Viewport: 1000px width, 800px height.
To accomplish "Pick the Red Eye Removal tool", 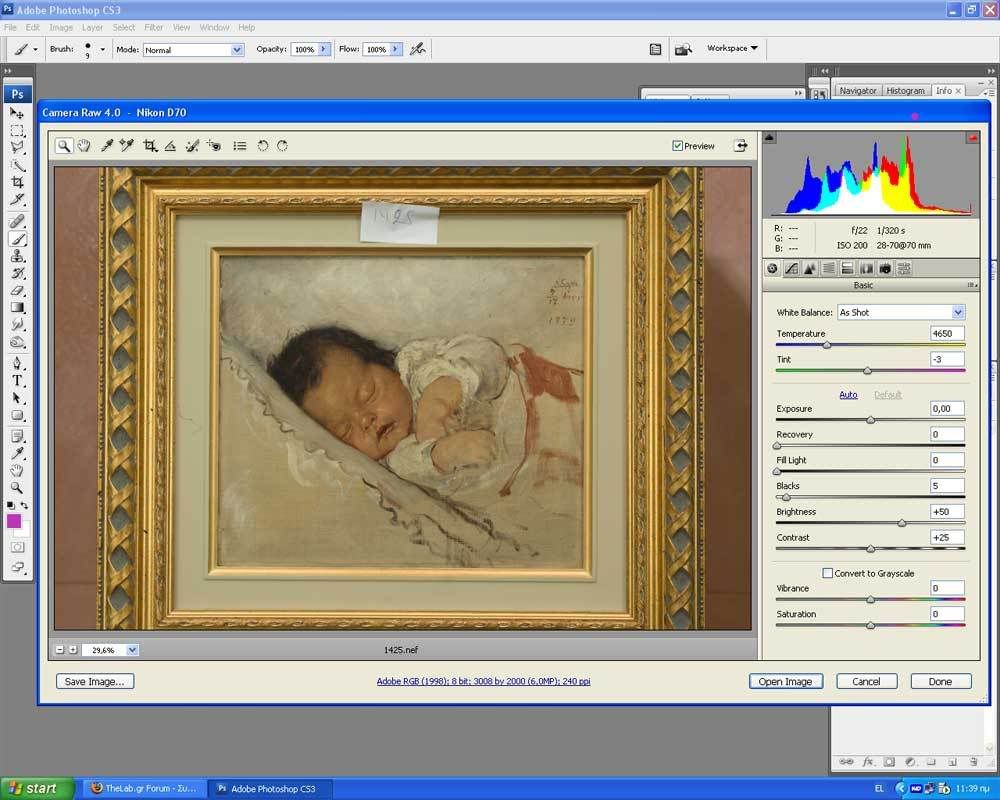I will point(214,146).
